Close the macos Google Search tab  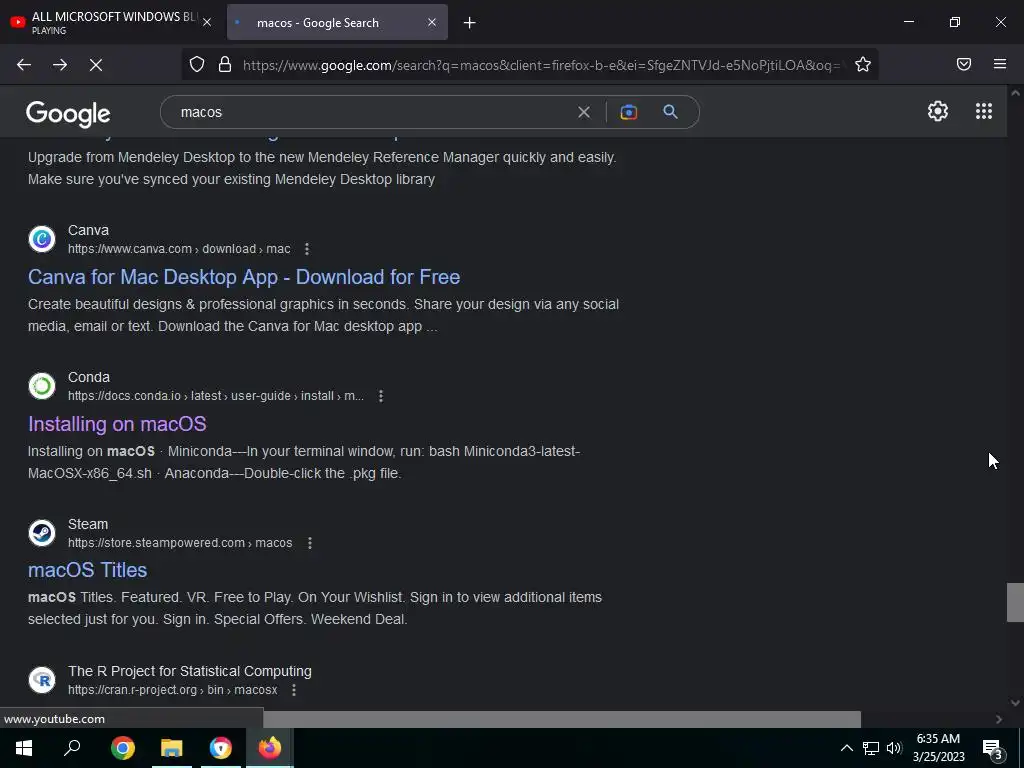432,22
